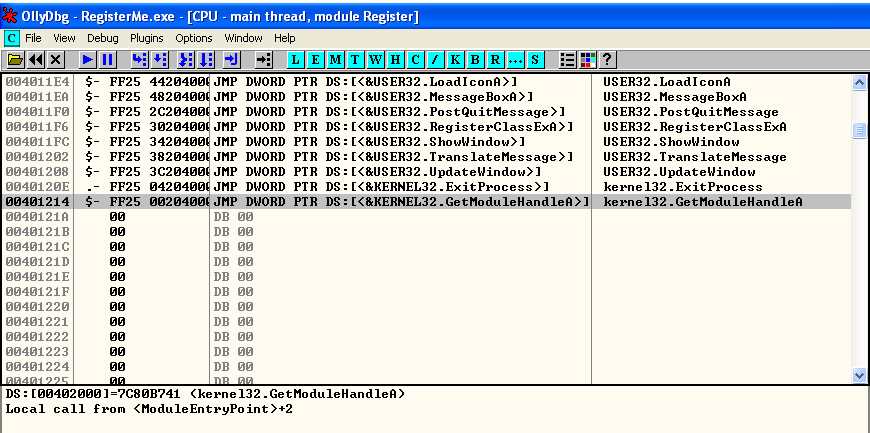Viewport: 870px width, 433px height.
Task: Open Patches window with the slash button
Action: (x=435, y=59)
